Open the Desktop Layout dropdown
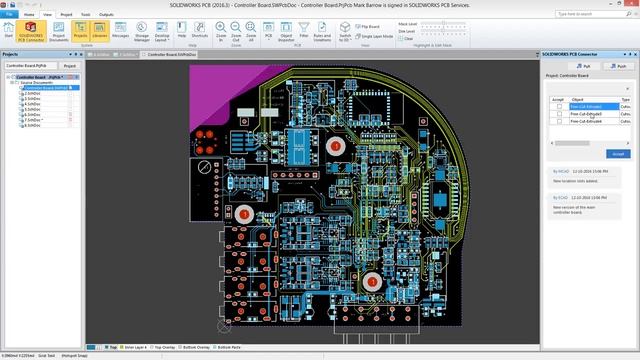 [162, 31]
